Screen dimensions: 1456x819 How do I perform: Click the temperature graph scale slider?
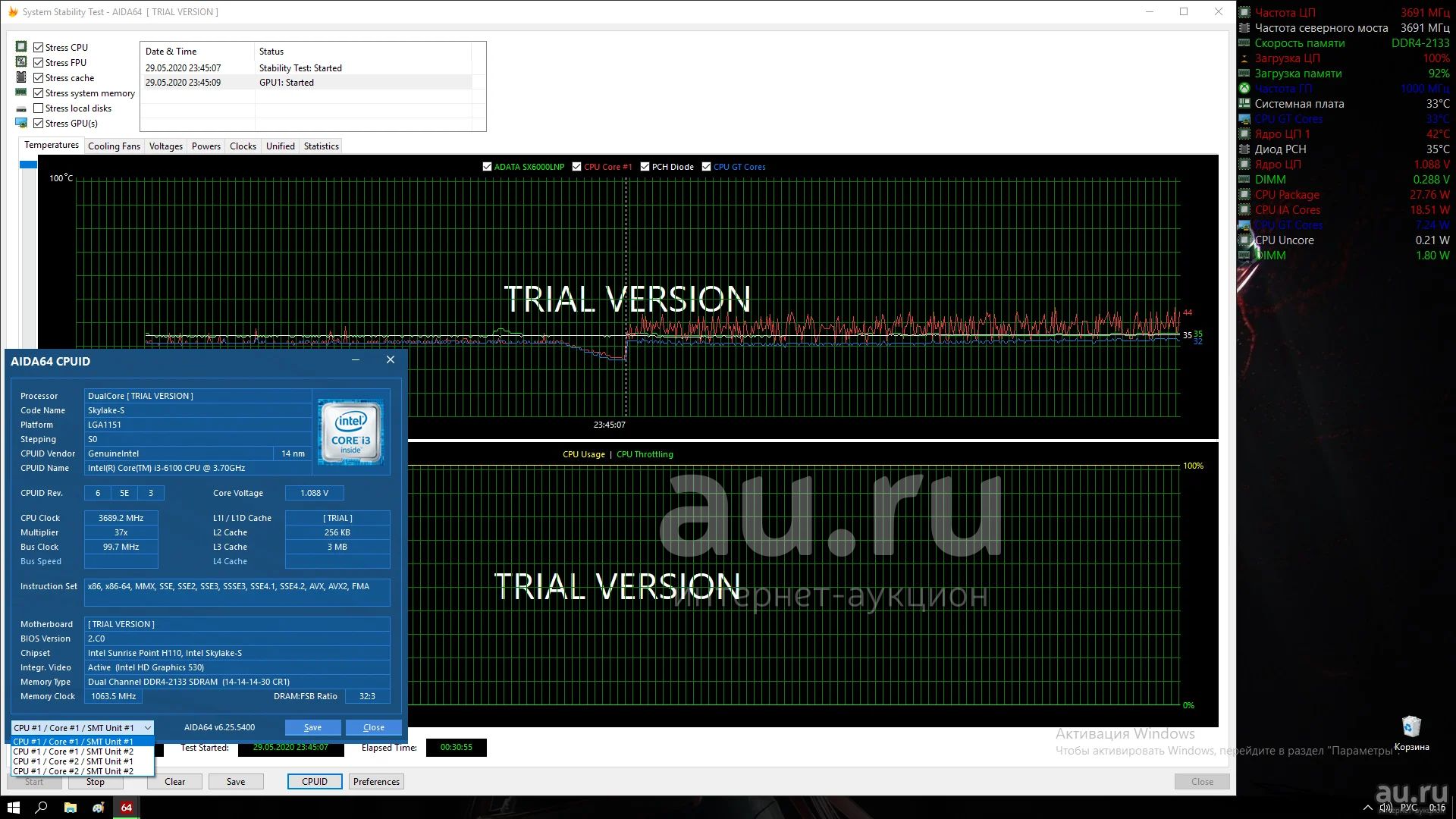tap(28, 165)
